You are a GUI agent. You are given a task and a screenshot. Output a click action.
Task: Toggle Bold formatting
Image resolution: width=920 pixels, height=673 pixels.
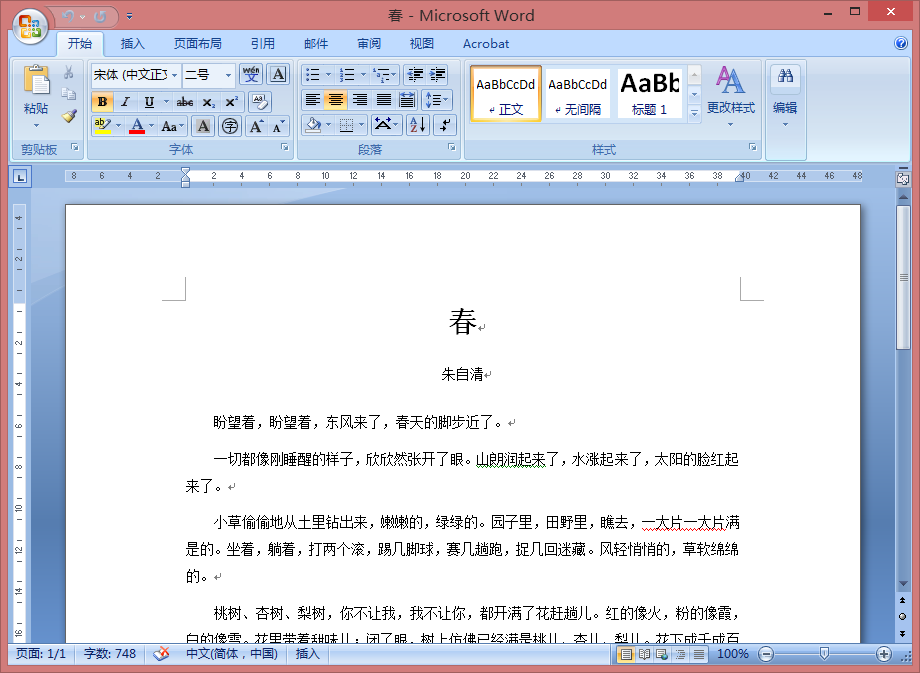102,102
